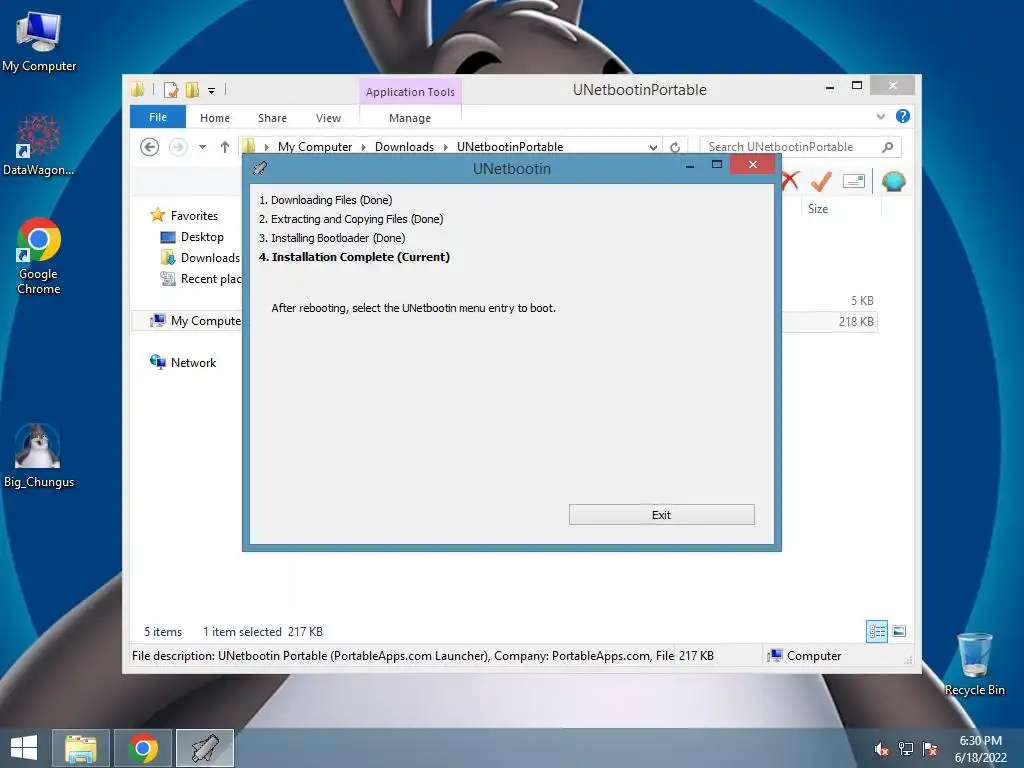
Task: Open the Recycle Bin desktop icon
Action: pos(974,664)
